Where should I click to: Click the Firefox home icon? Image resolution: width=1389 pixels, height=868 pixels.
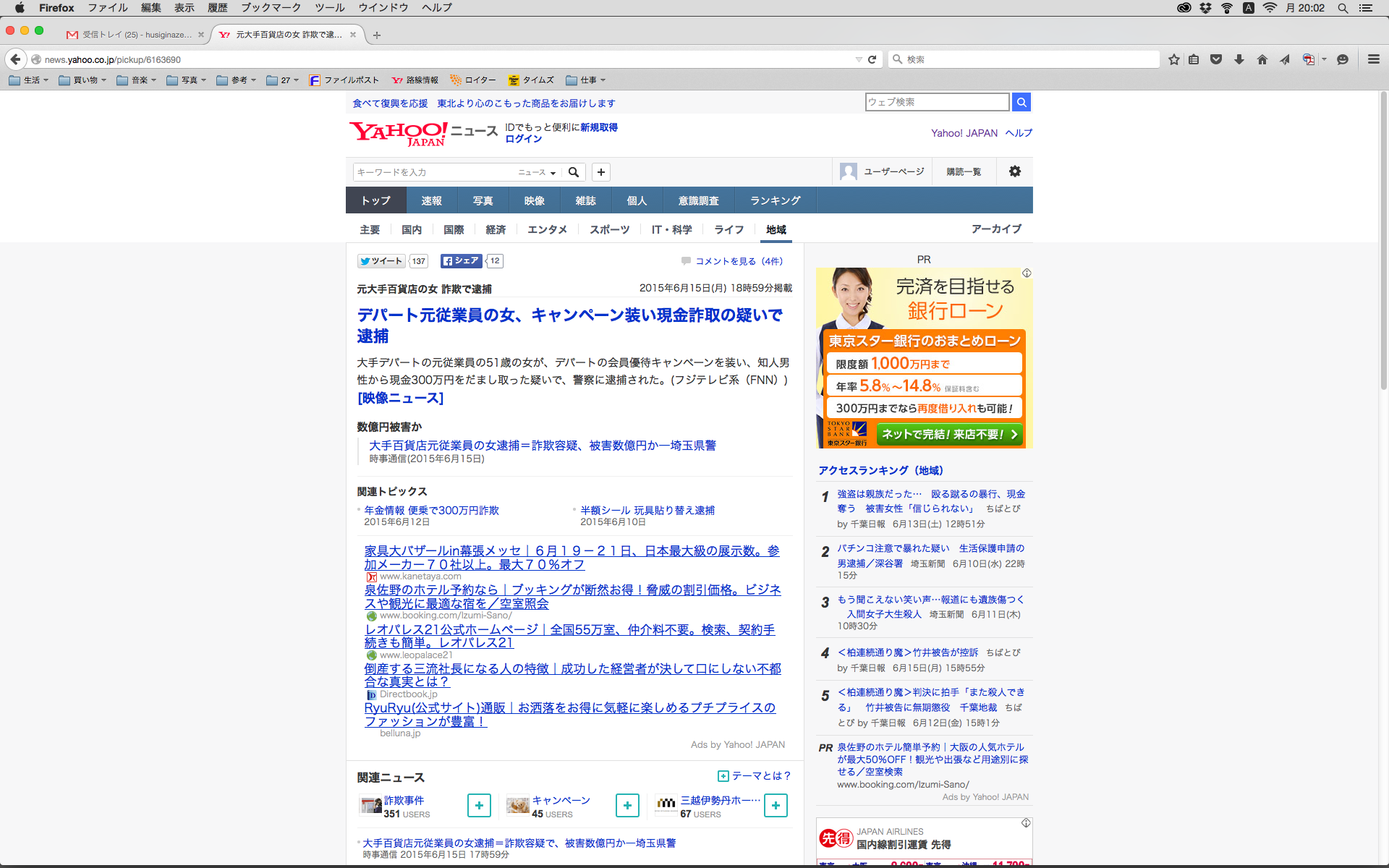point(1262,59)
